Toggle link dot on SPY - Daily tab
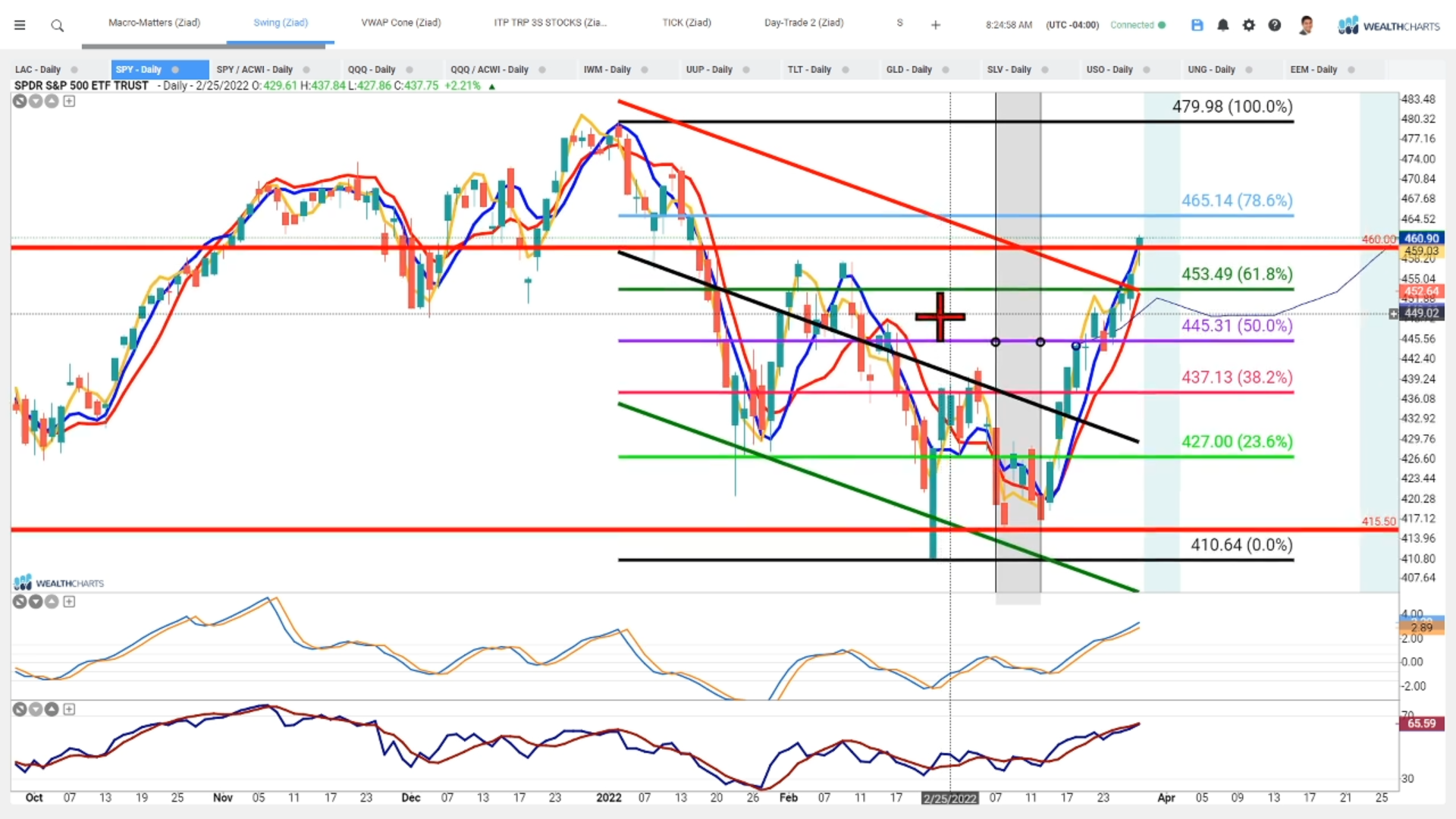The height and width of the screenshot is (819, 1456). coord(175,69)
